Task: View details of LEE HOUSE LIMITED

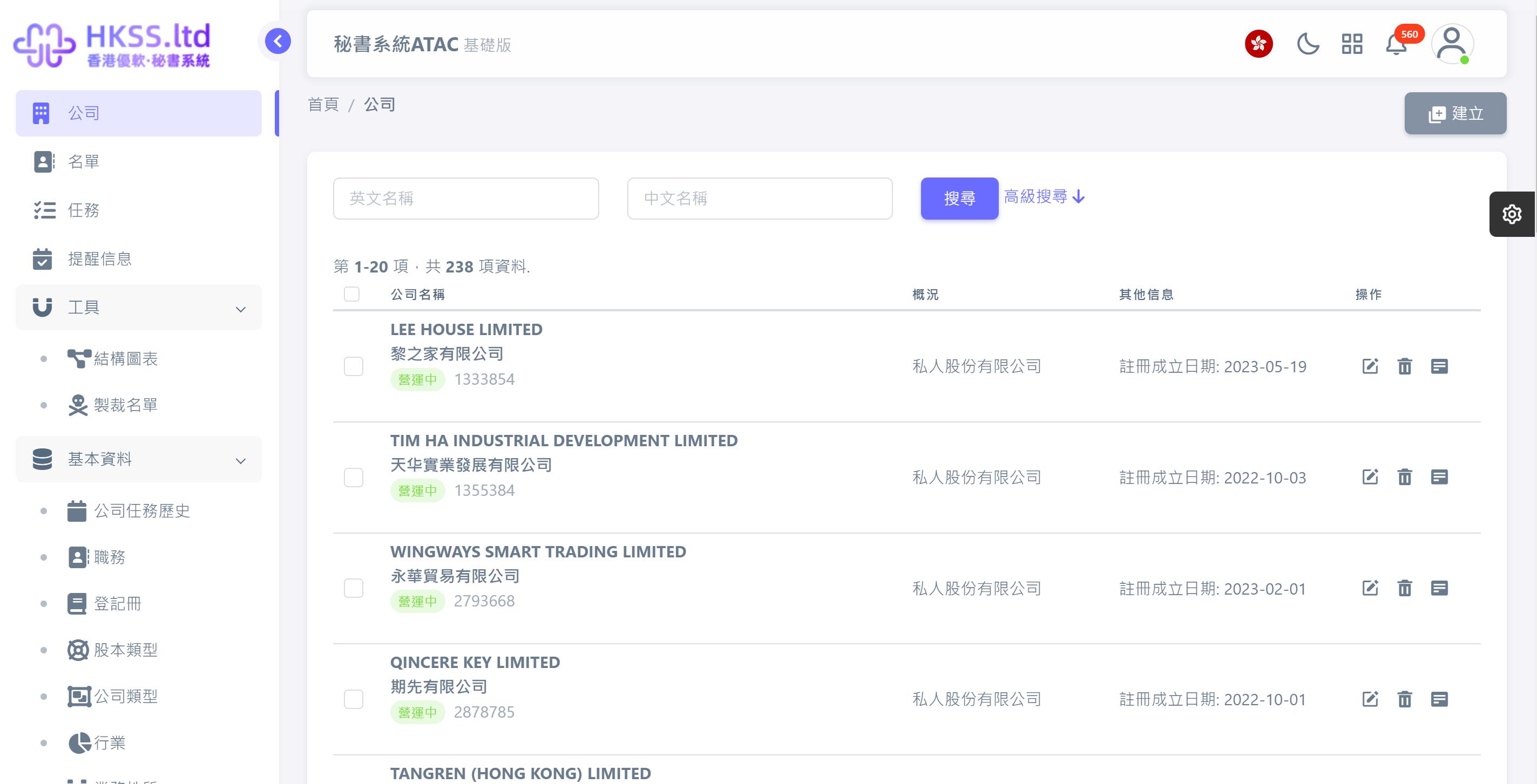Action: (x=1440, y=366)
